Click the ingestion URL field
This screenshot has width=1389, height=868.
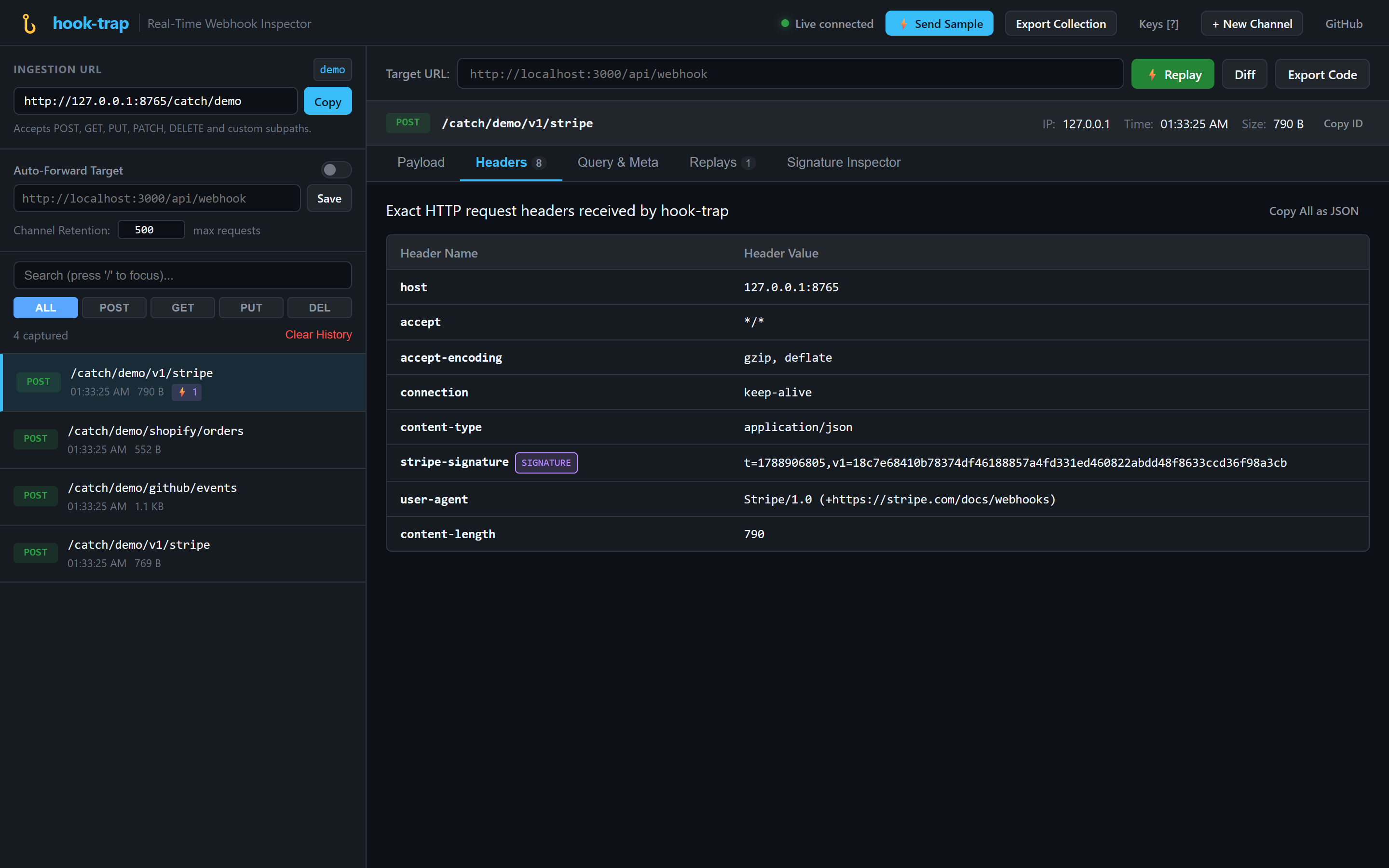156,101
